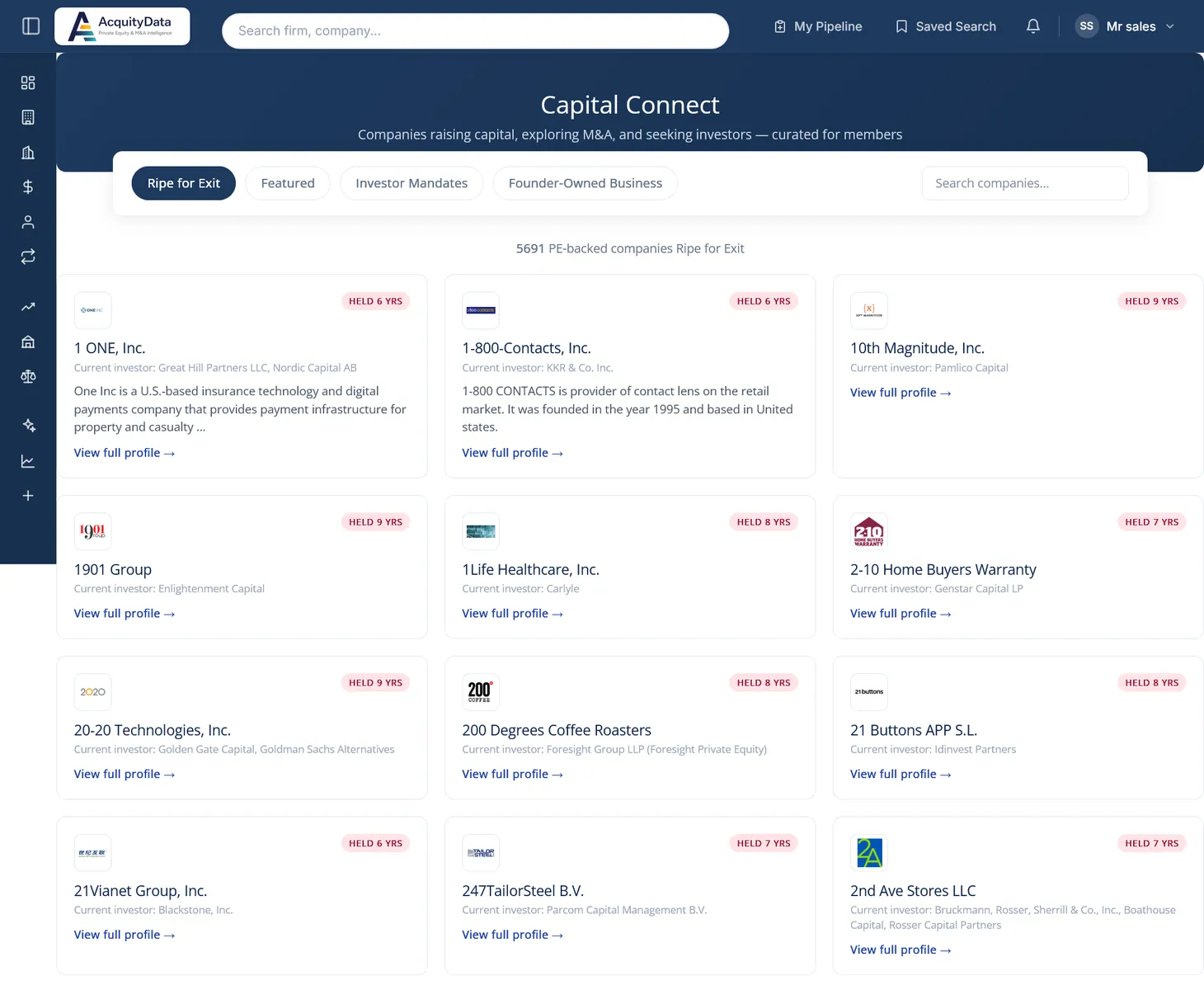Open the bank firms icon in sidebar
This screenshot has height=1004, width=1204.
coord(28,153)
